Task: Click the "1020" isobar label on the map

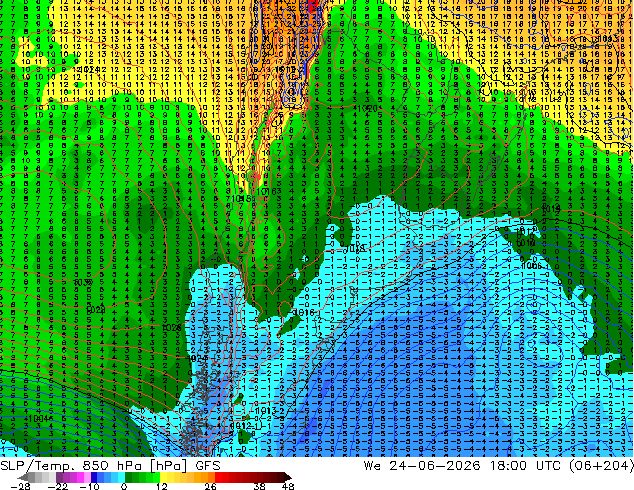Action: coord(367,108)
